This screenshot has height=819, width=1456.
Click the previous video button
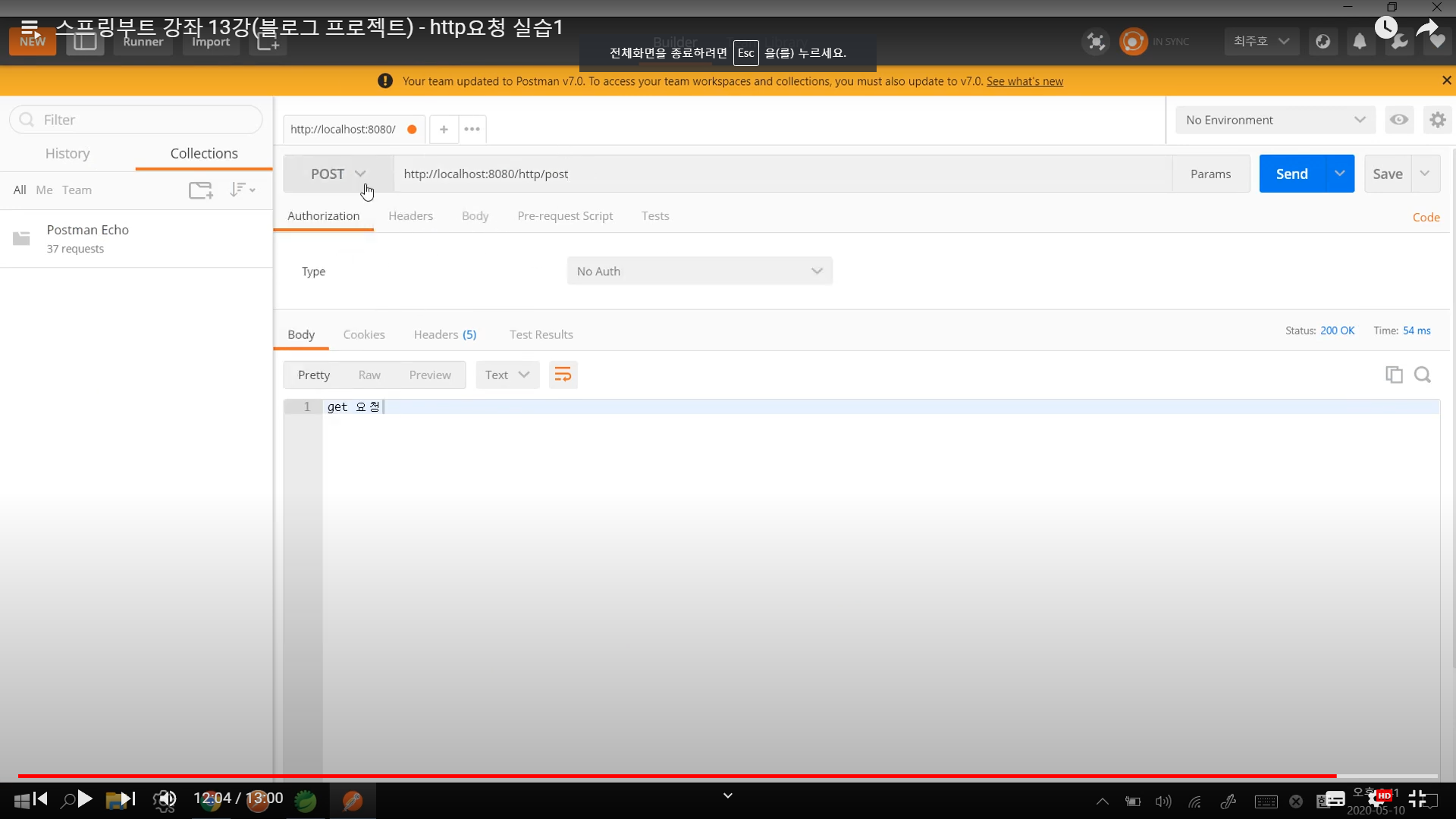click(41, 799)
